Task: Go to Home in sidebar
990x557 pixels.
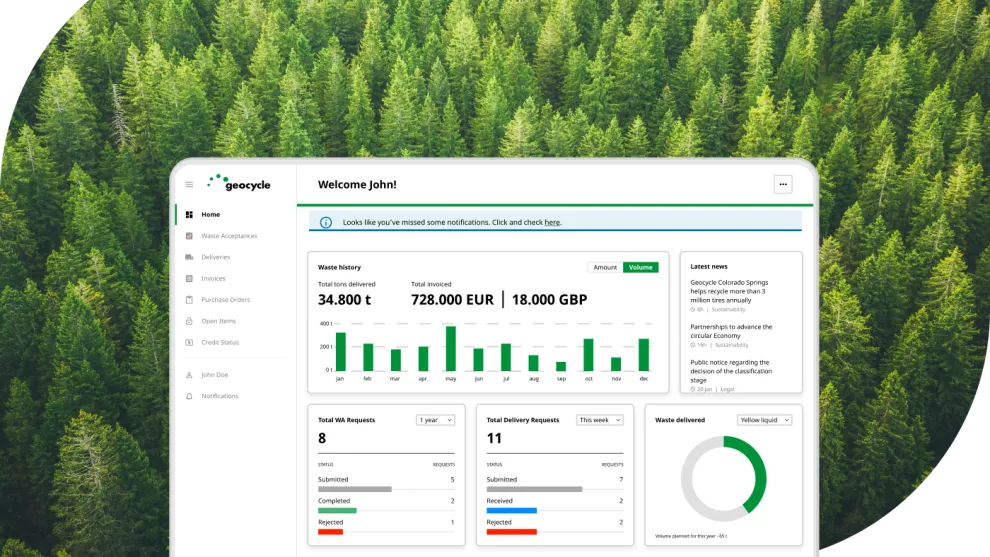Action: tap(211, 215)
